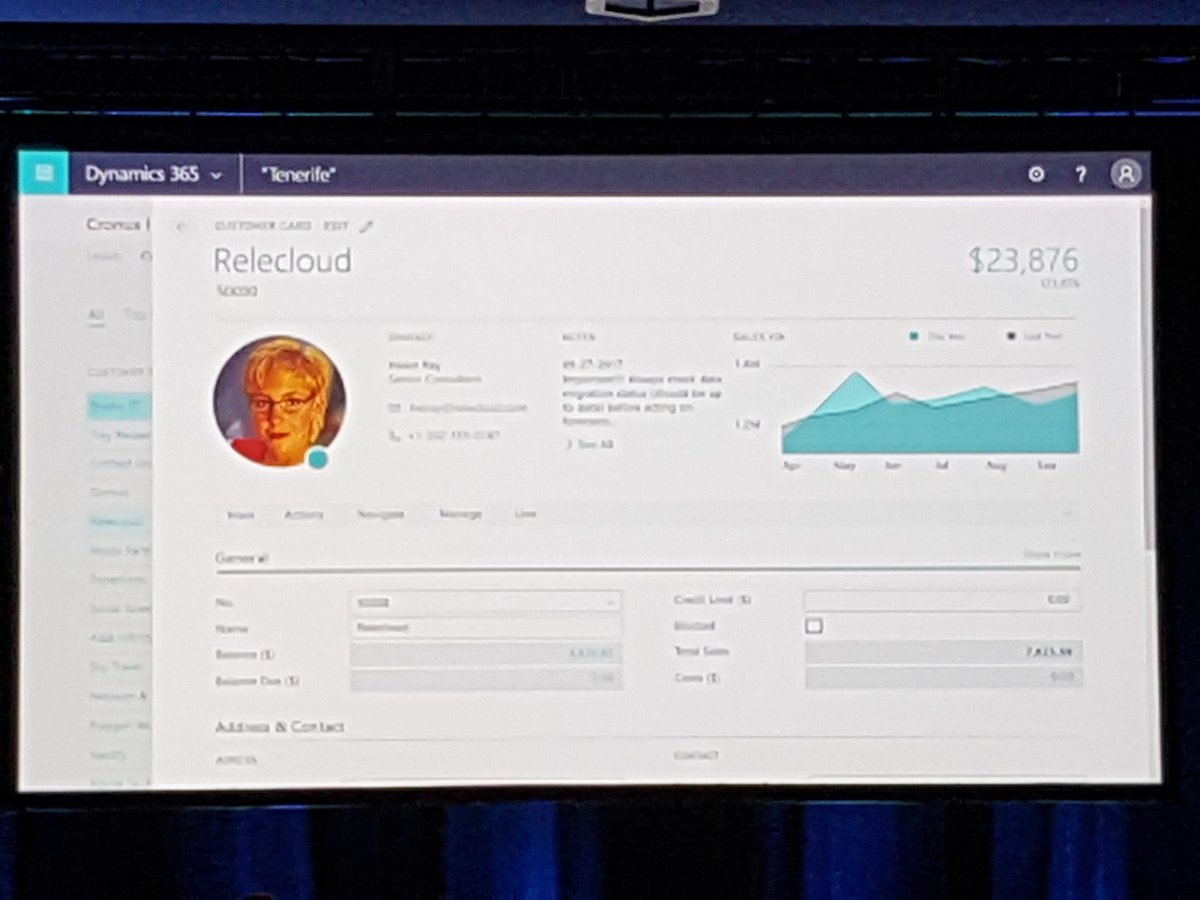
Task: Open the Navigate menu tab
Action: (x=380, y=514)
